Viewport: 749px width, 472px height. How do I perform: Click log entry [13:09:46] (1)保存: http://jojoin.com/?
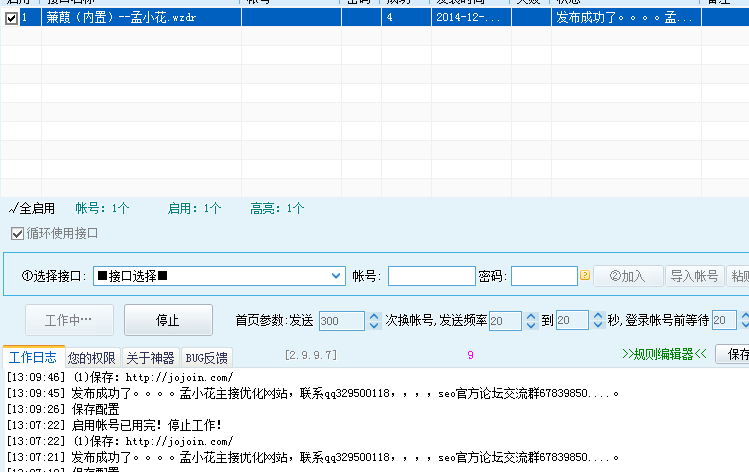pos(120,377)
